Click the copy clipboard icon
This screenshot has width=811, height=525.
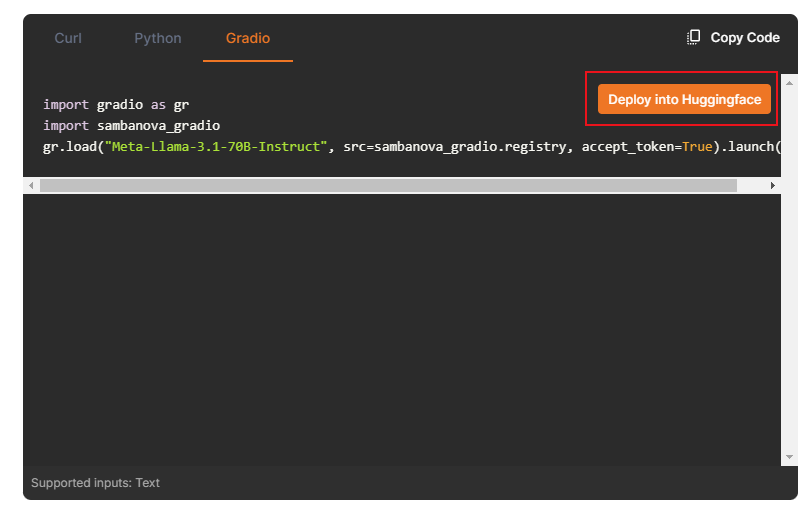tap(693, 37)
